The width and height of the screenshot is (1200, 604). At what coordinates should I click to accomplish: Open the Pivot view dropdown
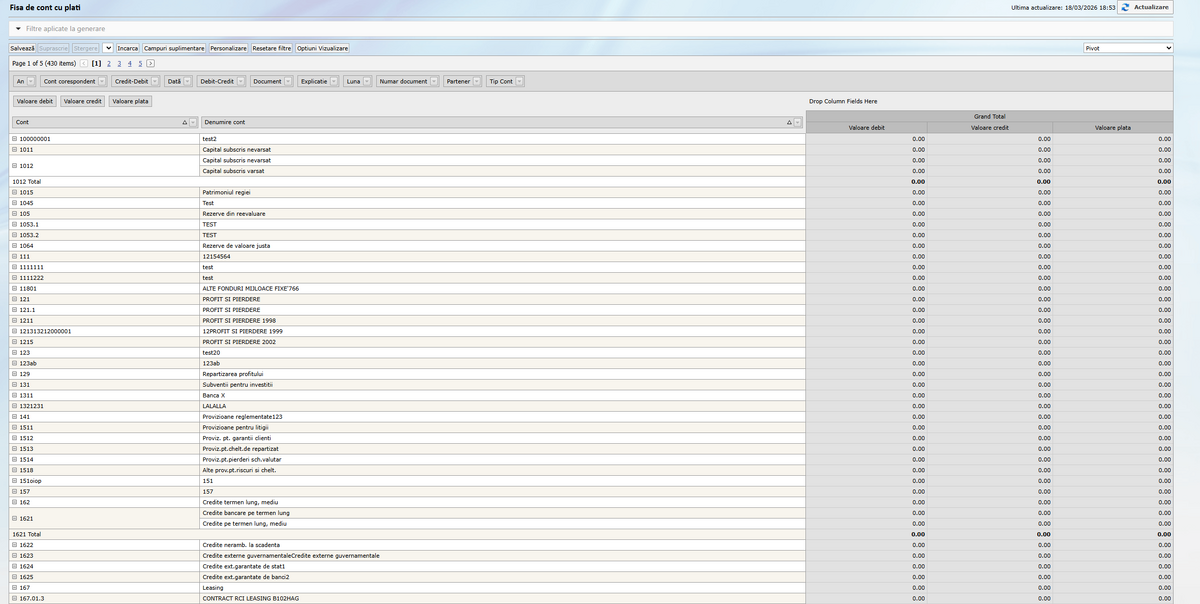click(1128, 47)
